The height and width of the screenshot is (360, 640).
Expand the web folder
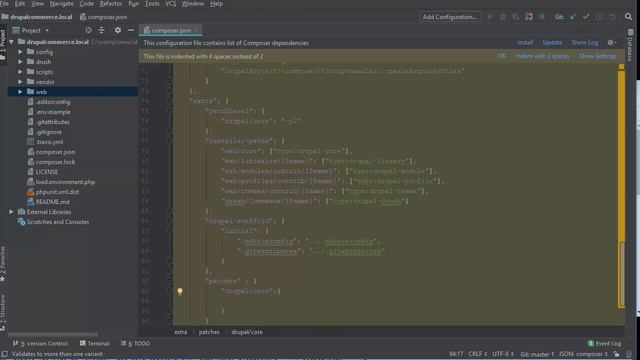pos(20,92)
